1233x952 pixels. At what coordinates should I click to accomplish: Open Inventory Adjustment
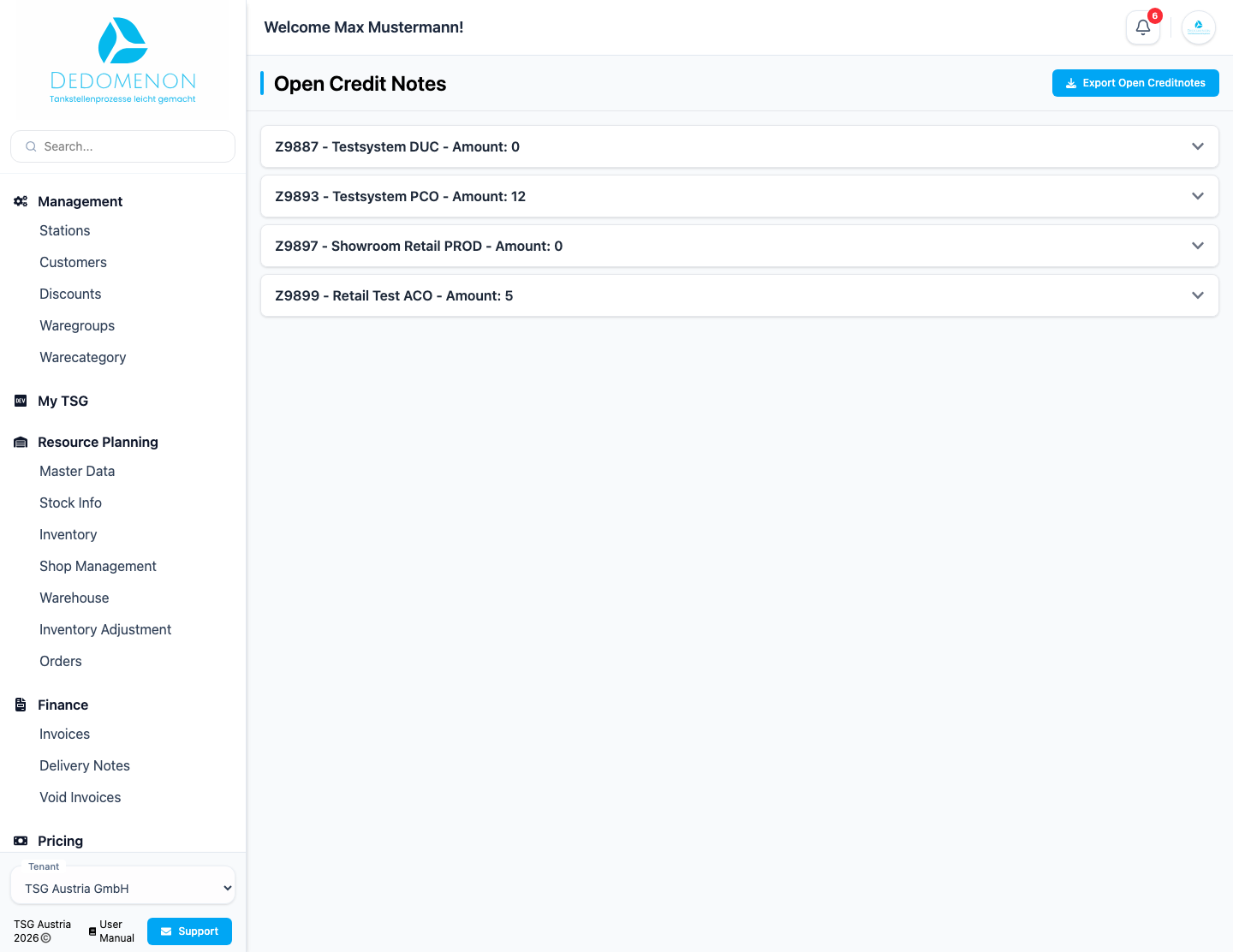pyautogui.click(x=105, y=629)
